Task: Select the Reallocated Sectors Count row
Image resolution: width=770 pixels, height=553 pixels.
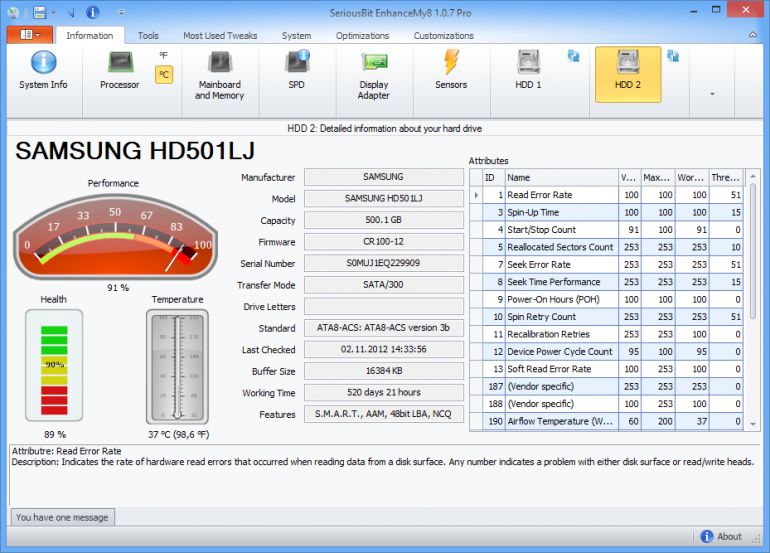Action: click(607, 247)
